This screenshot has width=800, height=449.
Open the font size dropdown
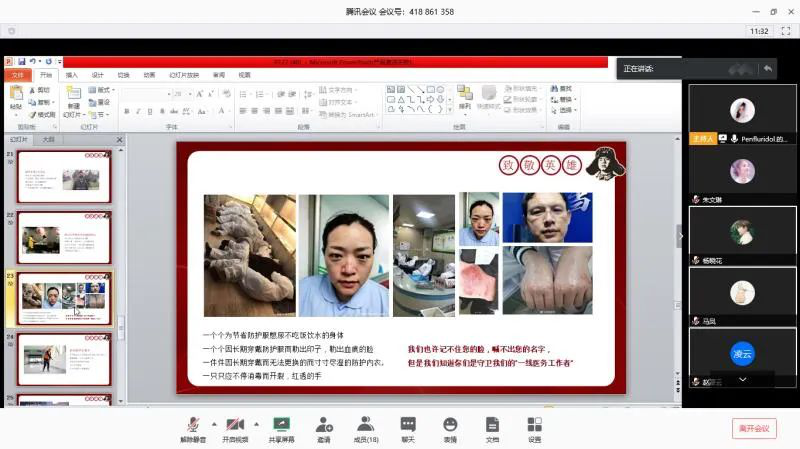click(190, 94)
